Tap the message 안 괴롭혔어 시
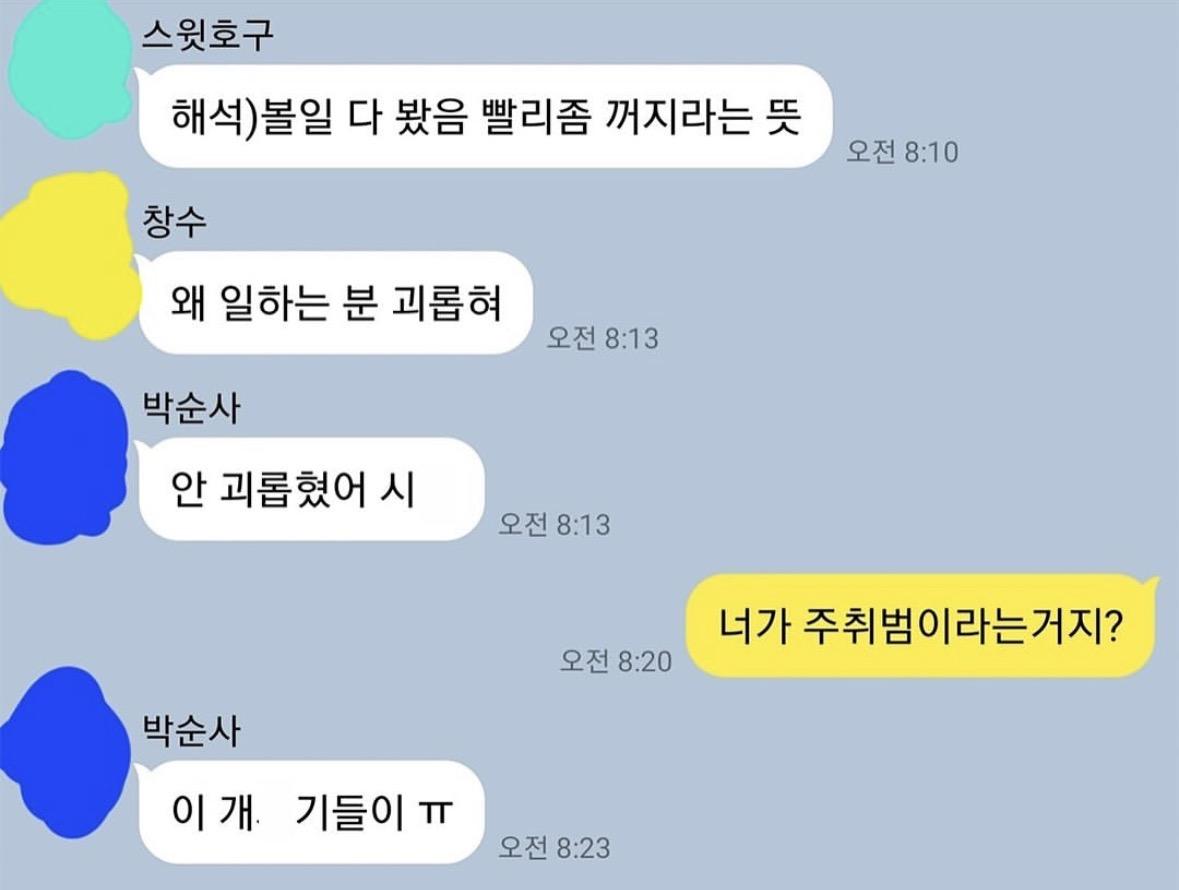 pos(311,489)
